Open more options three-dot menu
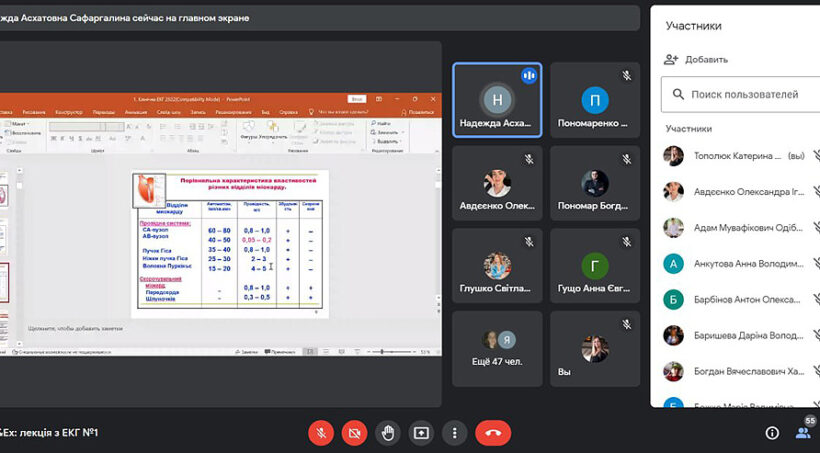 (x=454, y=433)
